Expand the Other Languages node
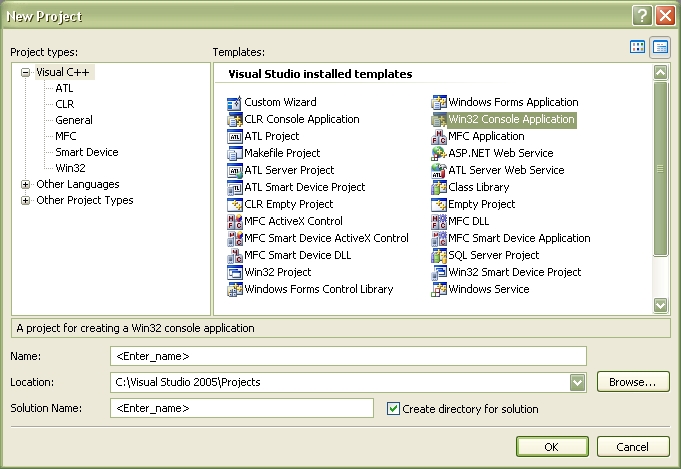 click(x=26, y=185)
